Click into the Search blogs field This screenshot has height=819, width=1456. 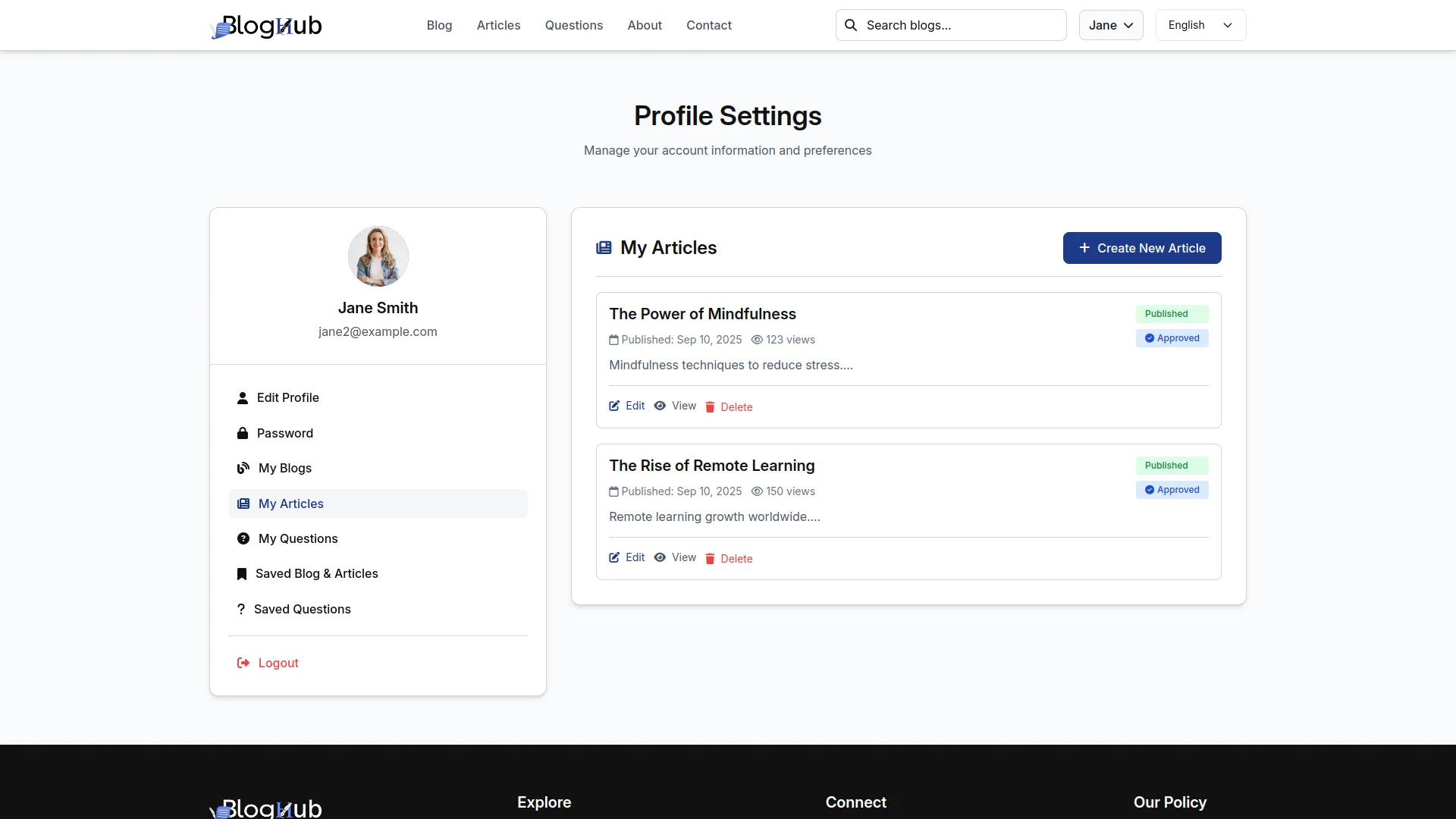960,25
